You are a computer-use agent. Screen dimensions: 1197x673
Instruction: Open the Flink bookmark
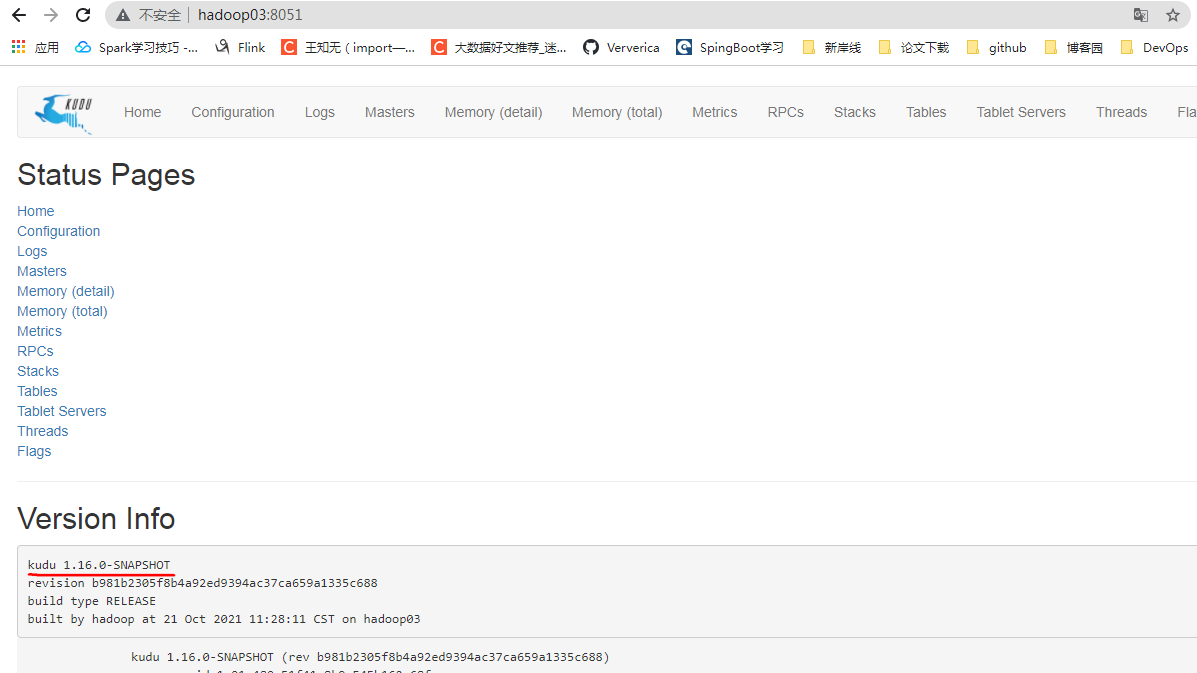[x=240, y=47]
